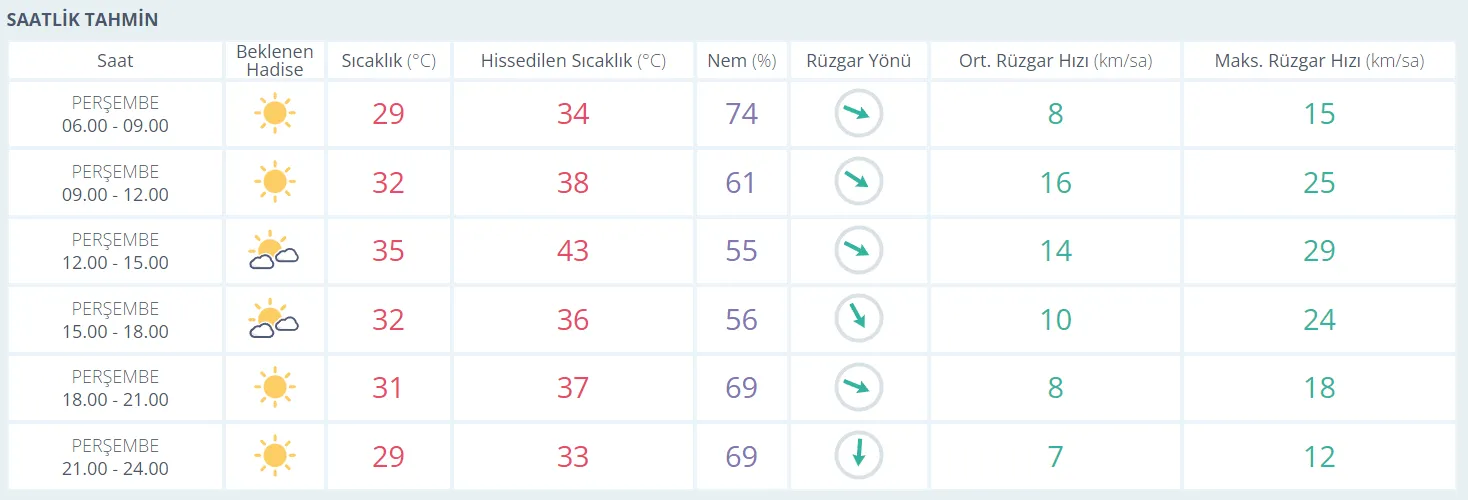Image resolution: width=1468 pixels, height=500 pixels.
Task: Click the Sıcaklık (°C) column header
Action: pos(389,61)
